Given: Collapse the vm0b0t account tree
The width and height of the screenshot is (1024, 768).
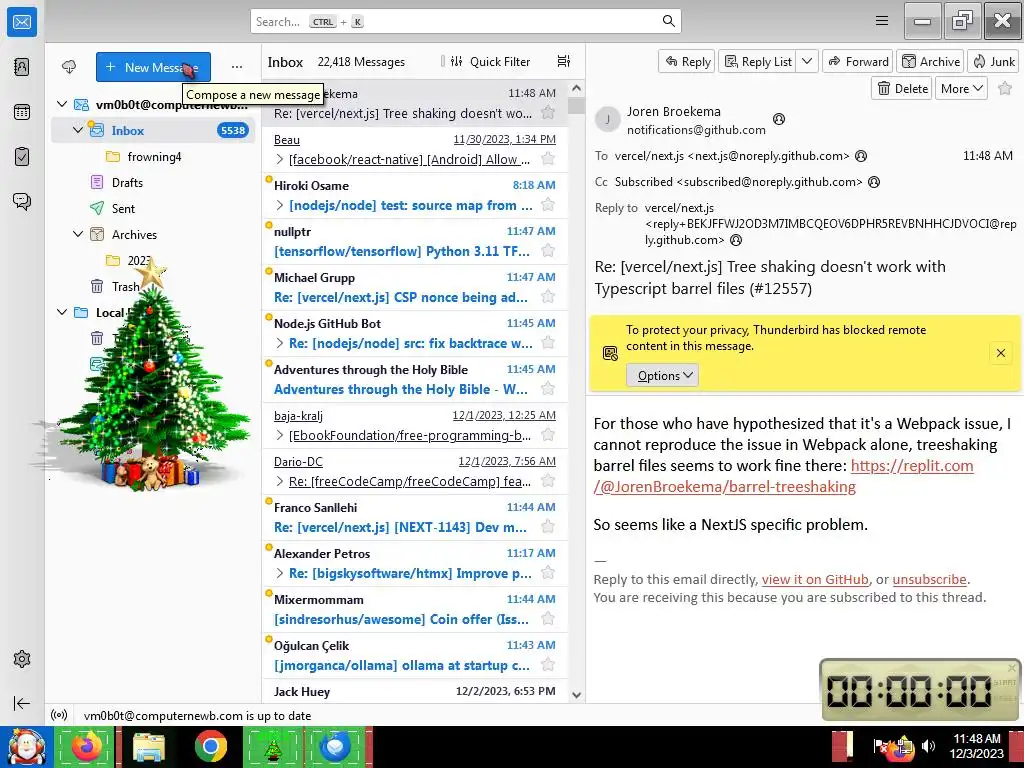Looking at the screenshot, I should [x=62, y=104].
